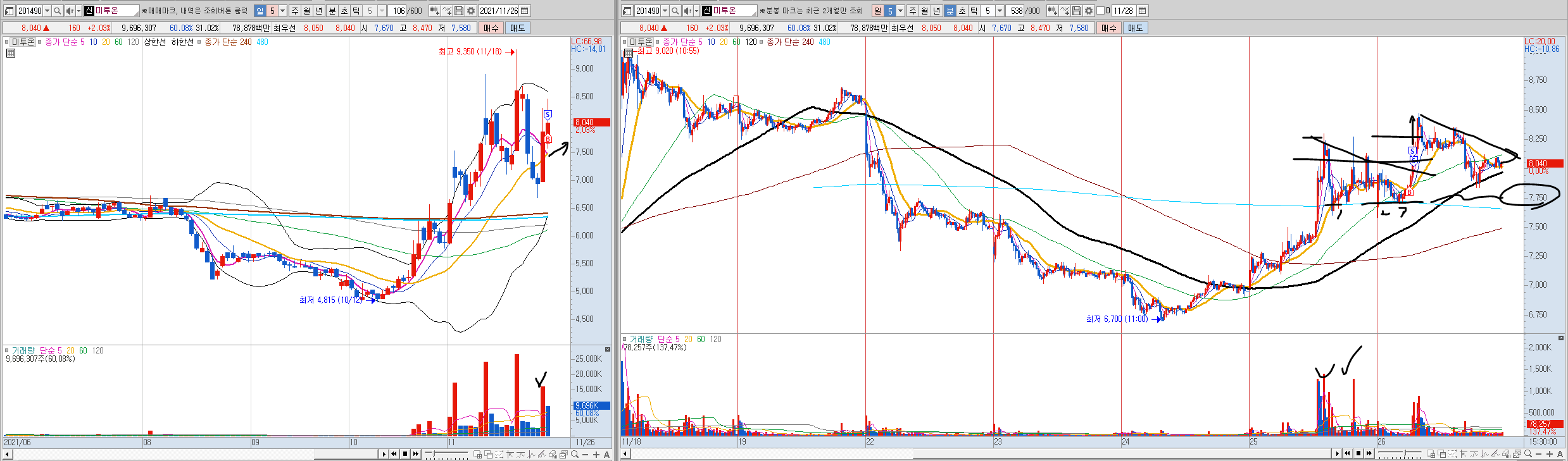Toggle the 종가 단순 240 480 legend box in left chart
Image resolution: width=1568 pixels, height=461 pixels.
click(x=199, y=42)
